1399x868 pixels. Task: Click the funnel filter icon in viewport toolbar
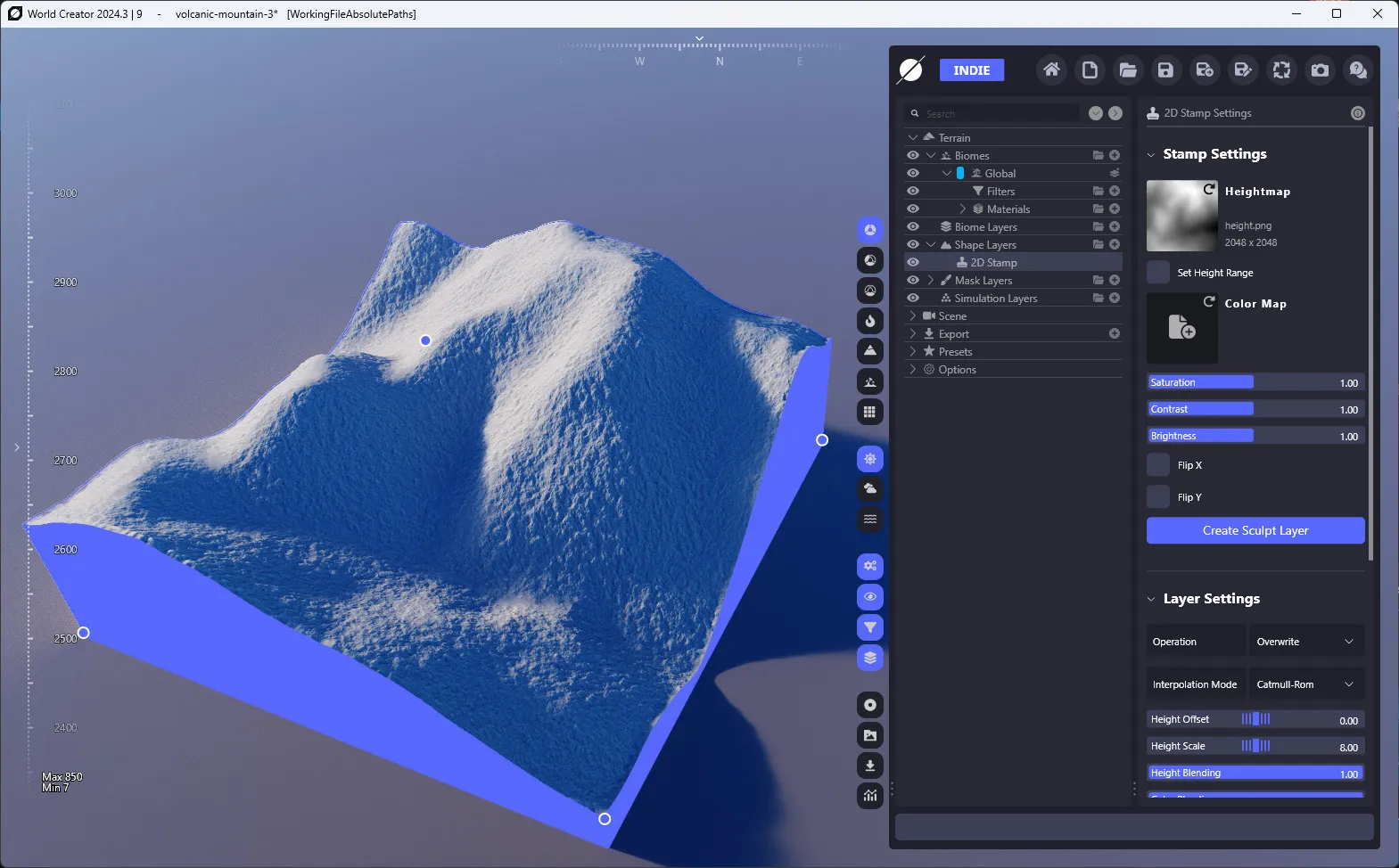point(870,627)
